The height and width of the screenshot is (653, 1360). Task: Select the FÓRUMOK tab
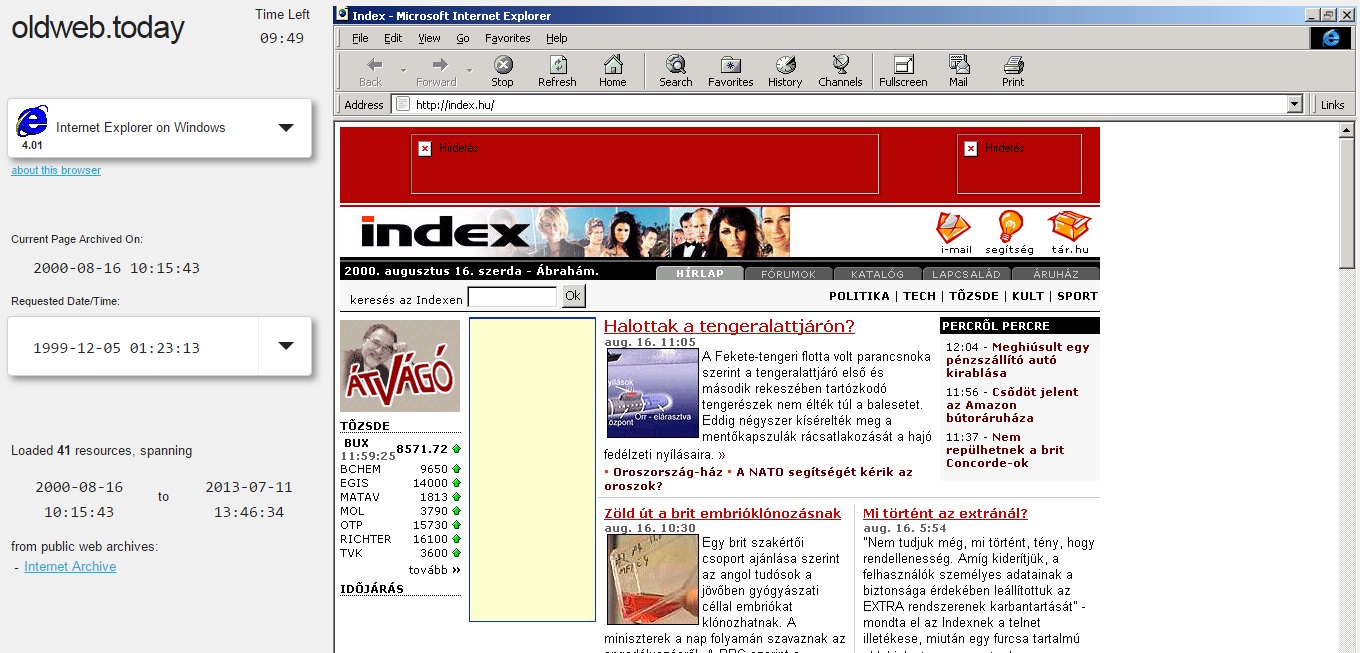click(x=788, y=274)
